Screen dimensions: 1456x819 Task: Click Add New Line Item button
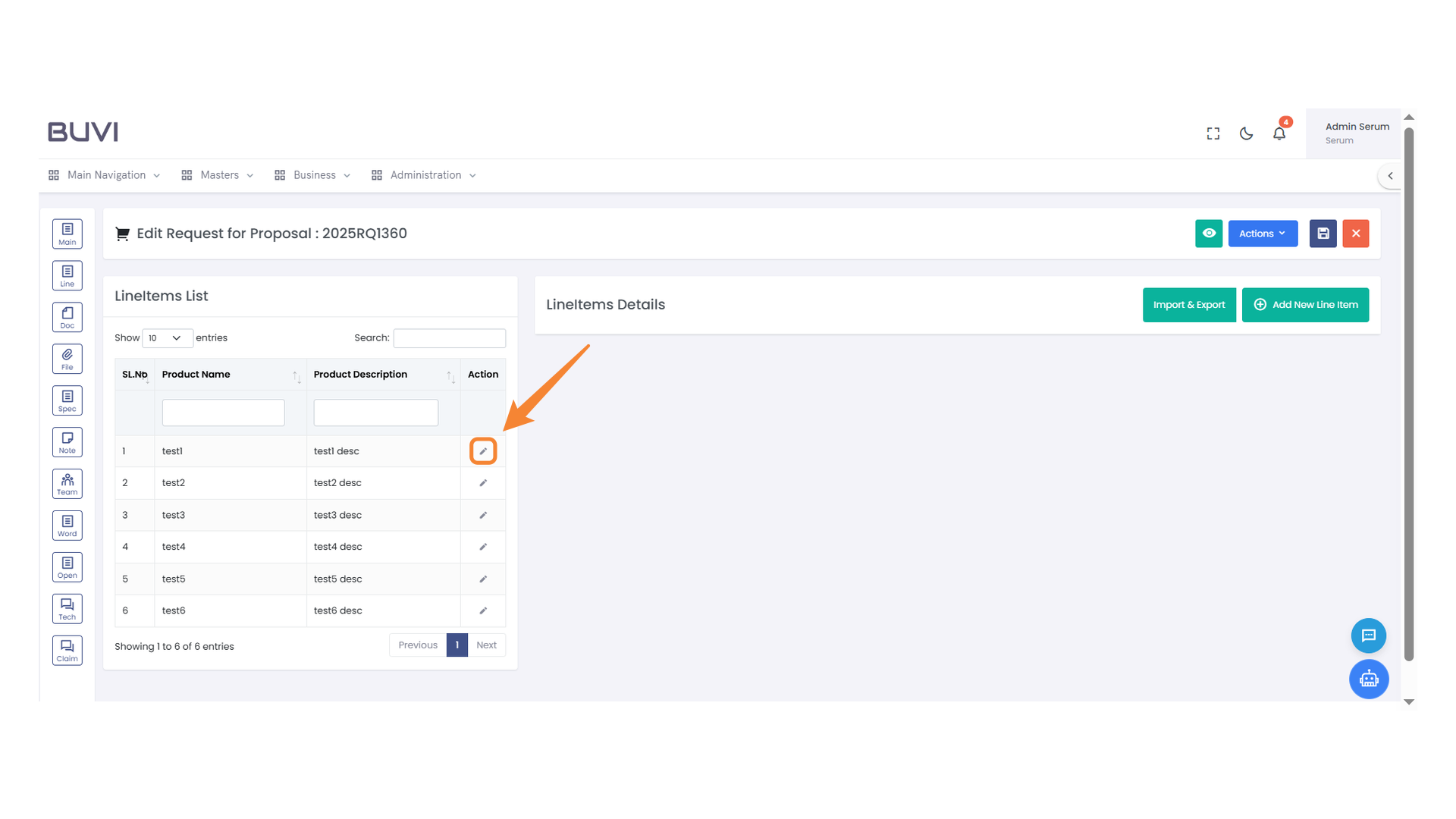pos(1305,305)
